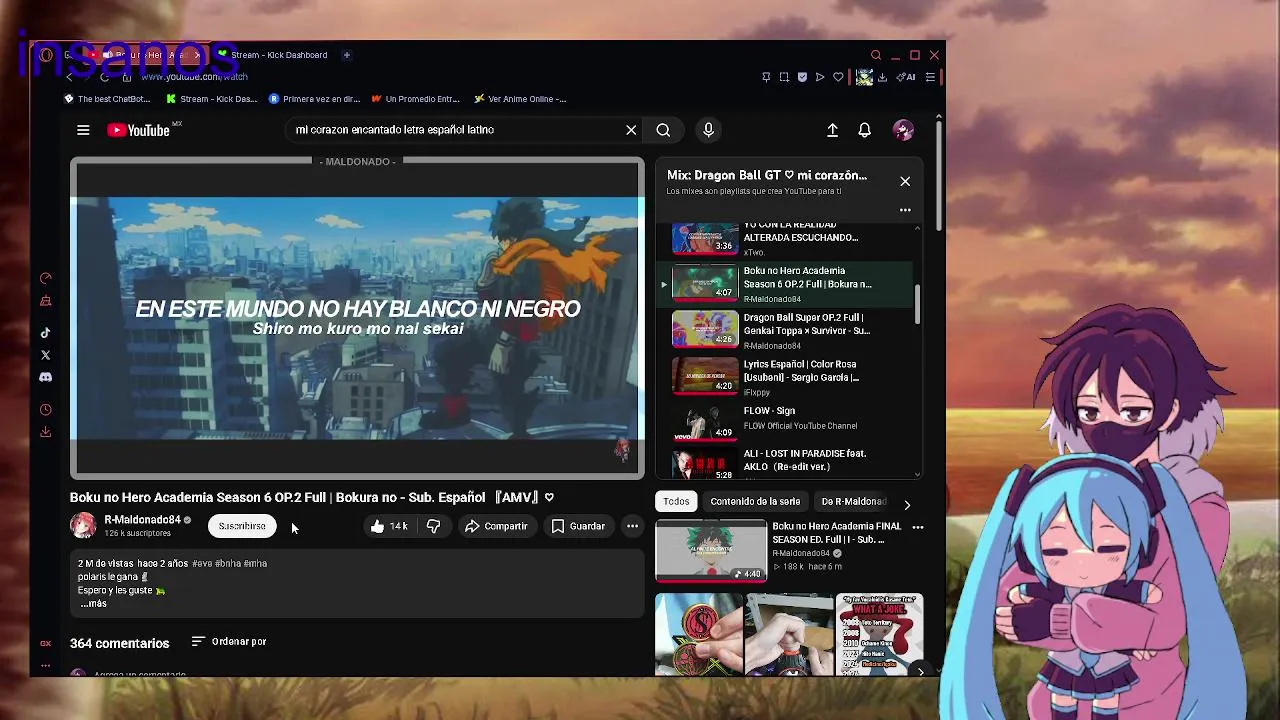Screen dimensions: 1280x720
Task: Open Primera vez en dir... bookmark
Action: click(314, 99)
